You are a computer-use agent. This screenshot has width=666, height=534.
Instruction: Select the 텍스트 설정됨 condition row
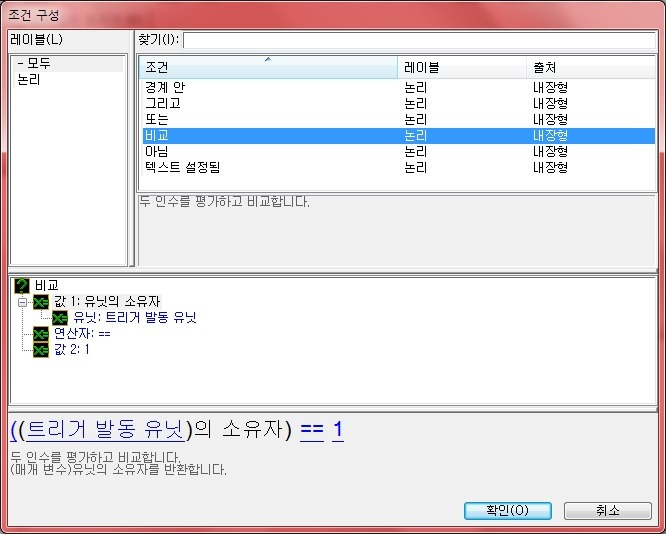(x=399, y=167)
